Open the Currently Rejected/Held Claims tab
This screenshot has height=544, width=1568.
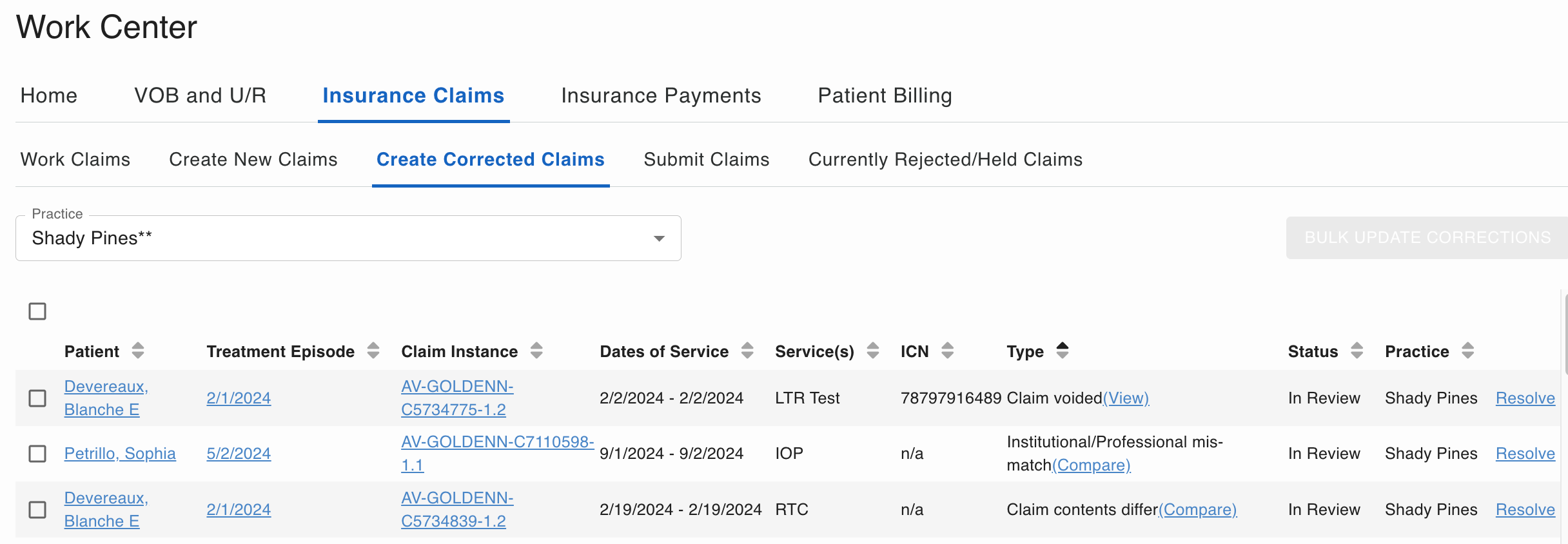945,159
